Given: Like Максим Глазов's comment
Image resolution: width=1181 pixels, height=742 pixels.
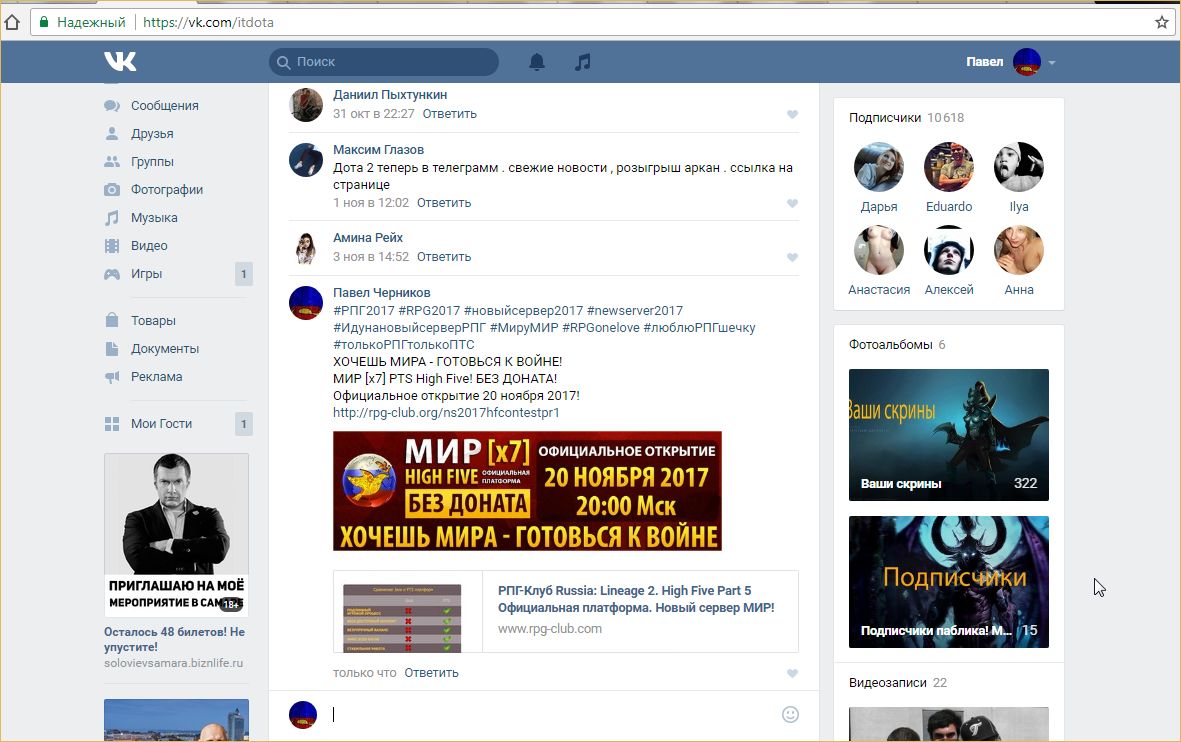Looking at the screenshot, I should [792, 203].
